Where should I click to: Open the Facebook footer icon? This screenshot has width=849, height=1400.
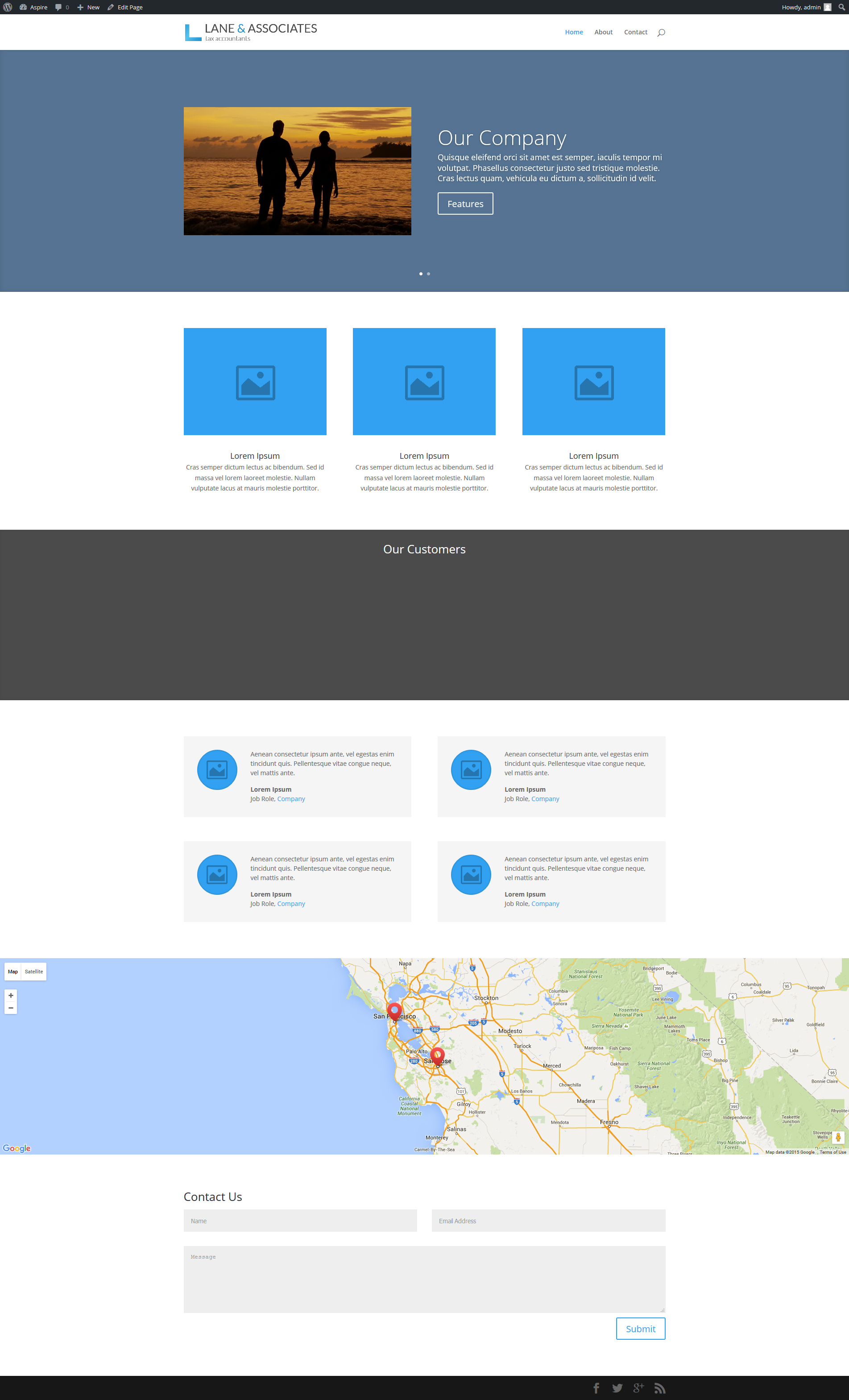coord(596,1388)
